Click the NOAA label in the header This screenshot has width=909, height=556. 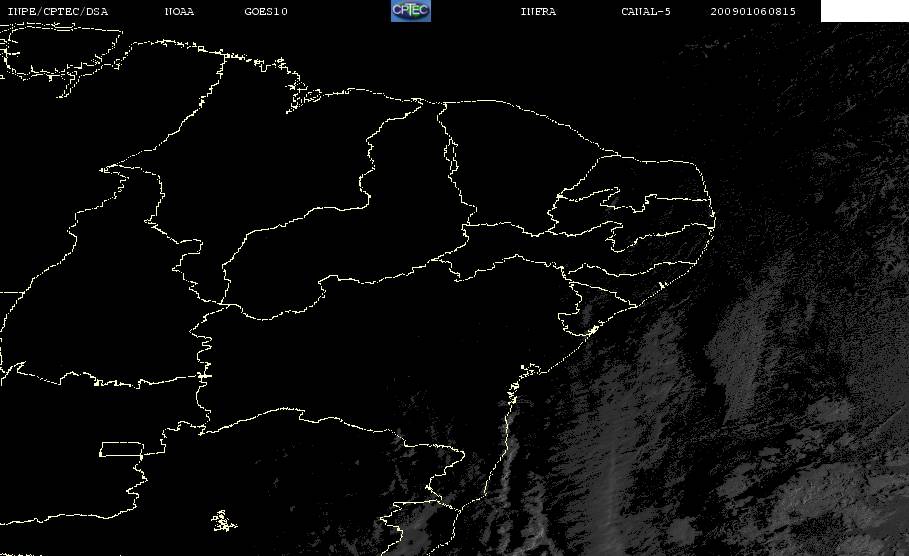pyautogui.click(x=179, y=12)
